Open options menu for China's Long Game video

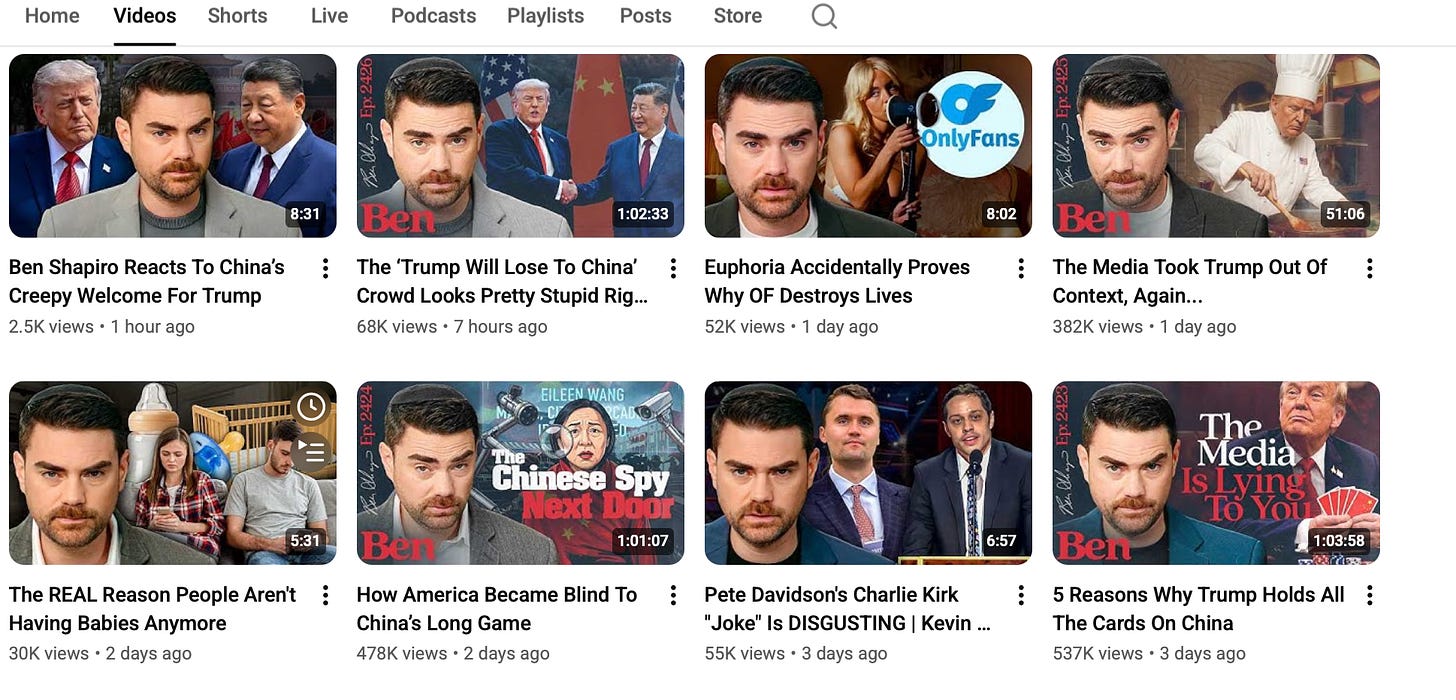[x=673, y=596]
